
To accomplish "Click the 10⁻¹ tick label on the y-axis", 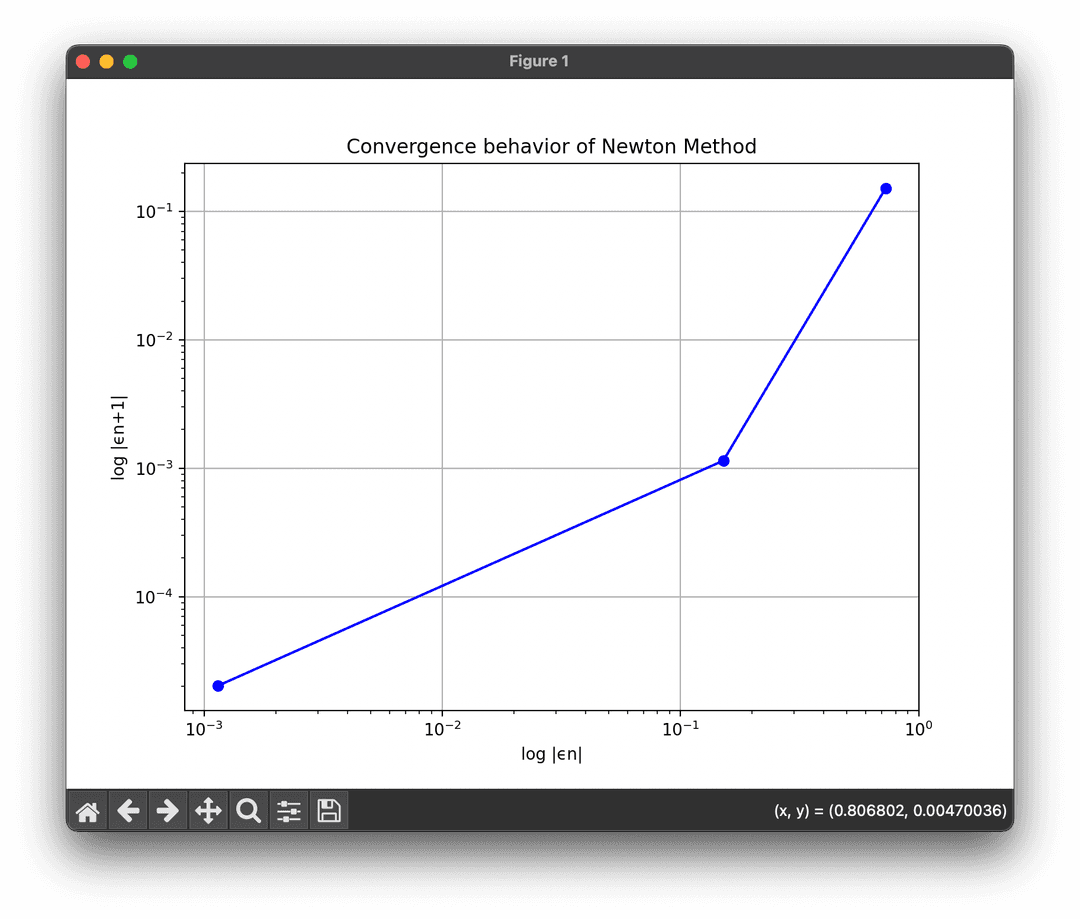I will point(156,212).
